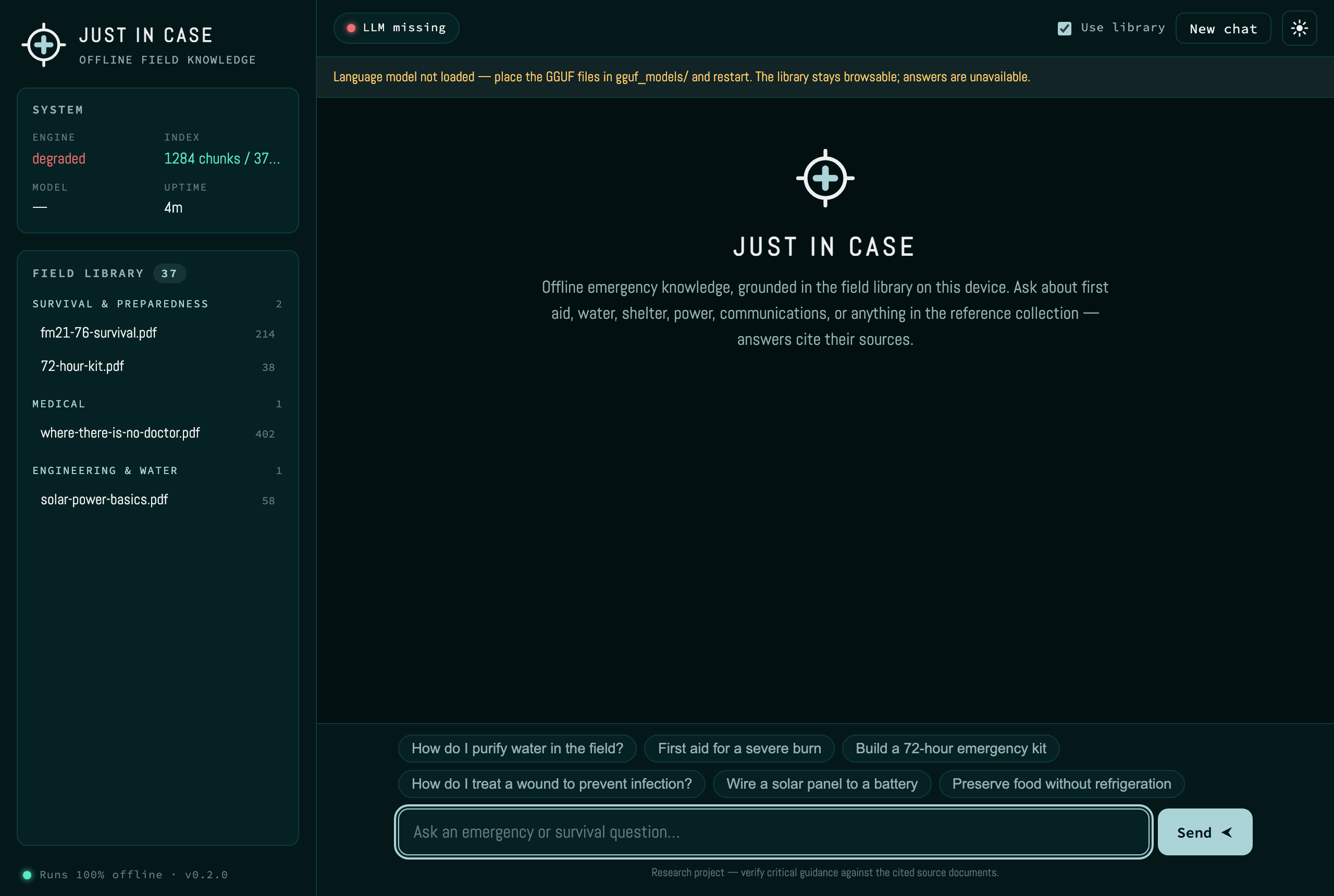Select where-there-is-no-doctor.pdf
Viewport: 1334px width, 896px height.
tap(158, 433)
